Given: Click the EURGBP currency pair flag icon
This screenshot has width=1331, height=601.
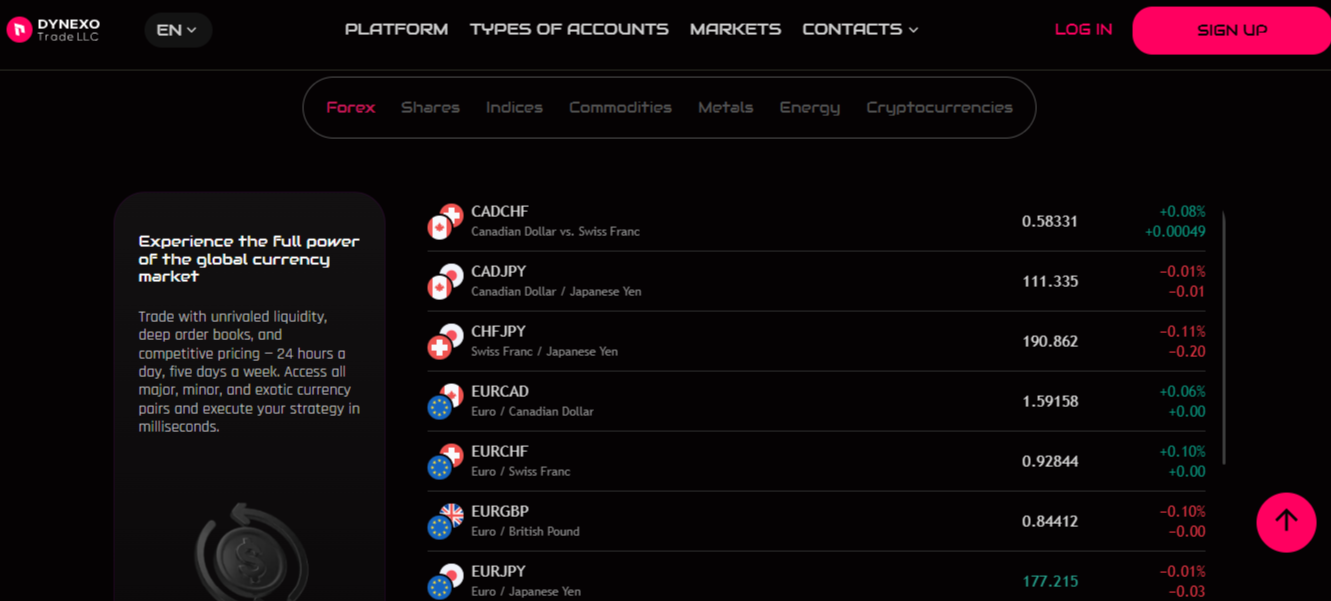Looking at the screenshot, I should click(445, 521).
